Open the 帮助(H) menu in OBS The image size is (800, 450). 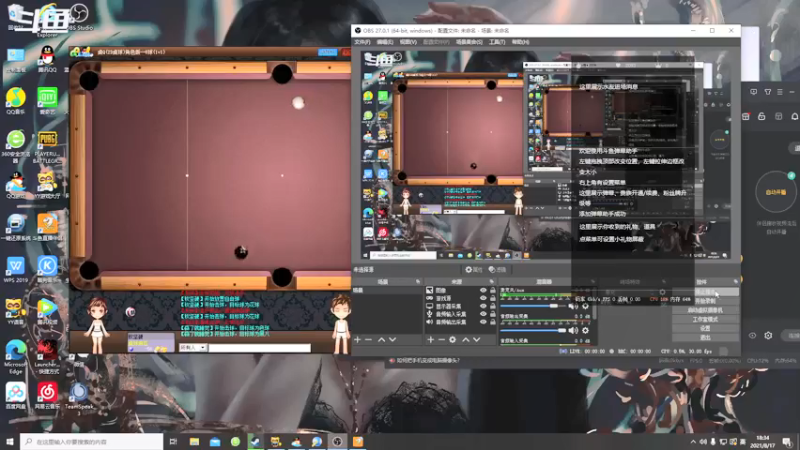pyautogui.click(x=520, y=42)
